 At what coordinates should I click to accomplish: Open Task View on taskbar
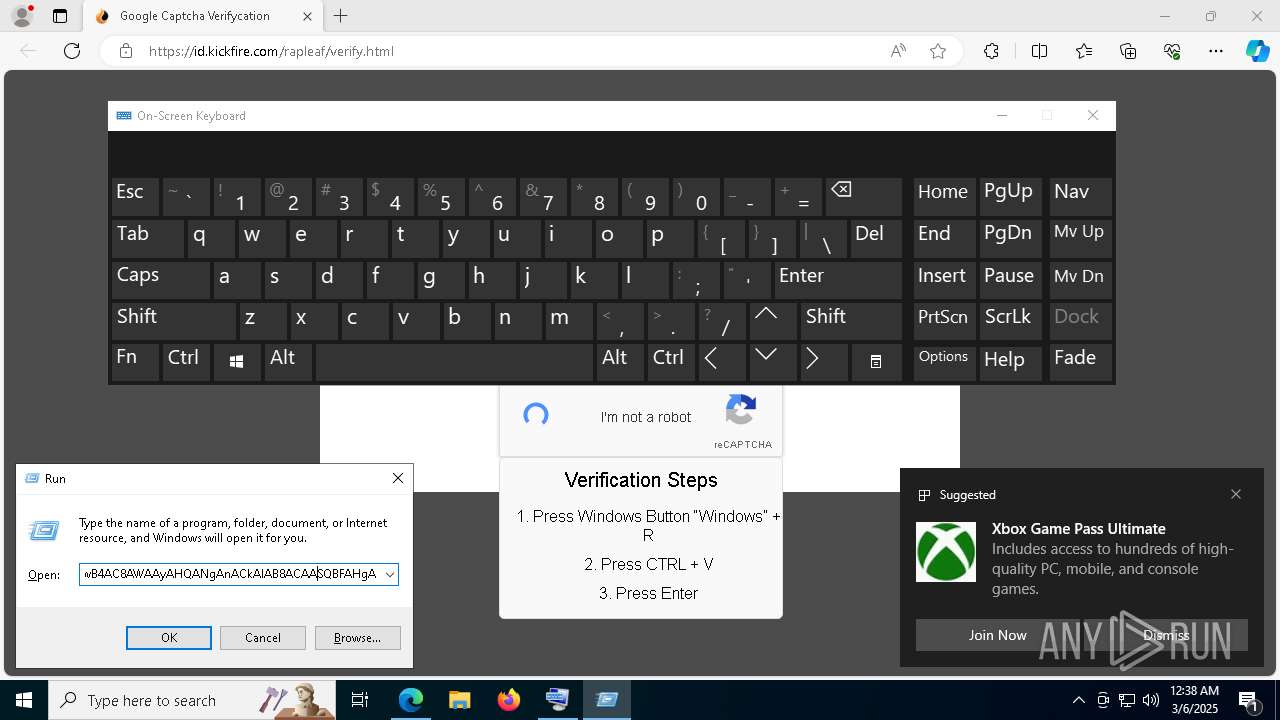(361, 700)
